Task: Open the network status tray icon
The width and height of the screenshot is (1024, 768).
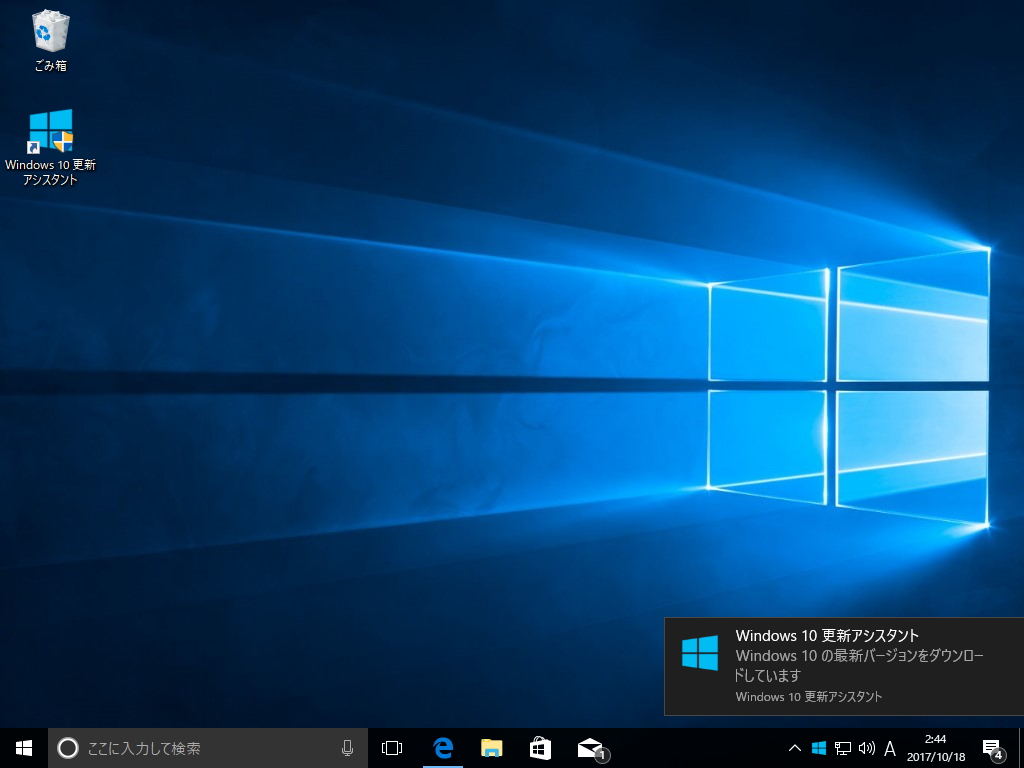Action: tap(843, 748)
